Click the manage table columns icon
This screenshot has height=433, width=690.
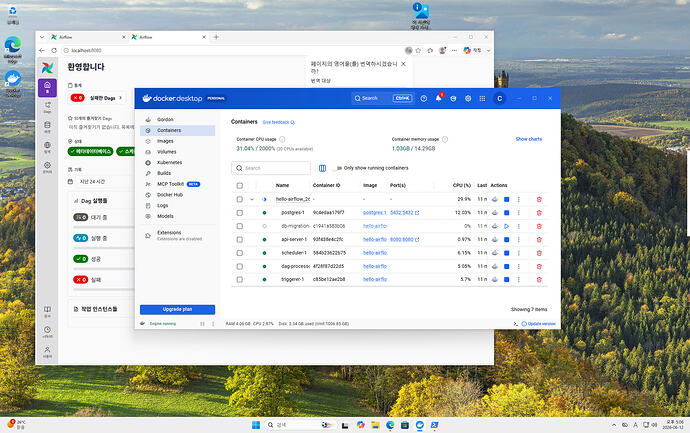[x=322, y=168]
